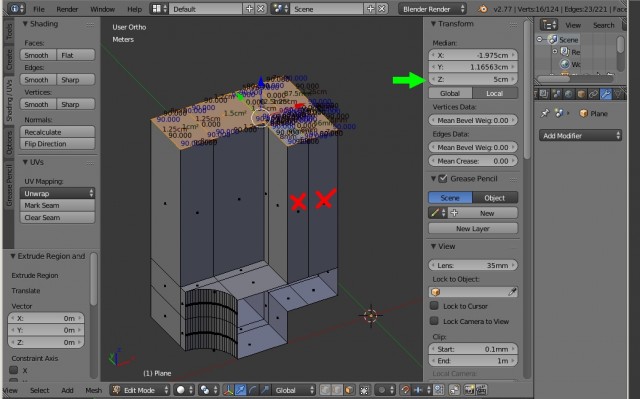Toggle the snap magnet icon
Viewport: 640px width, 399px height.
pyautogui.click(x=405, y=390)
